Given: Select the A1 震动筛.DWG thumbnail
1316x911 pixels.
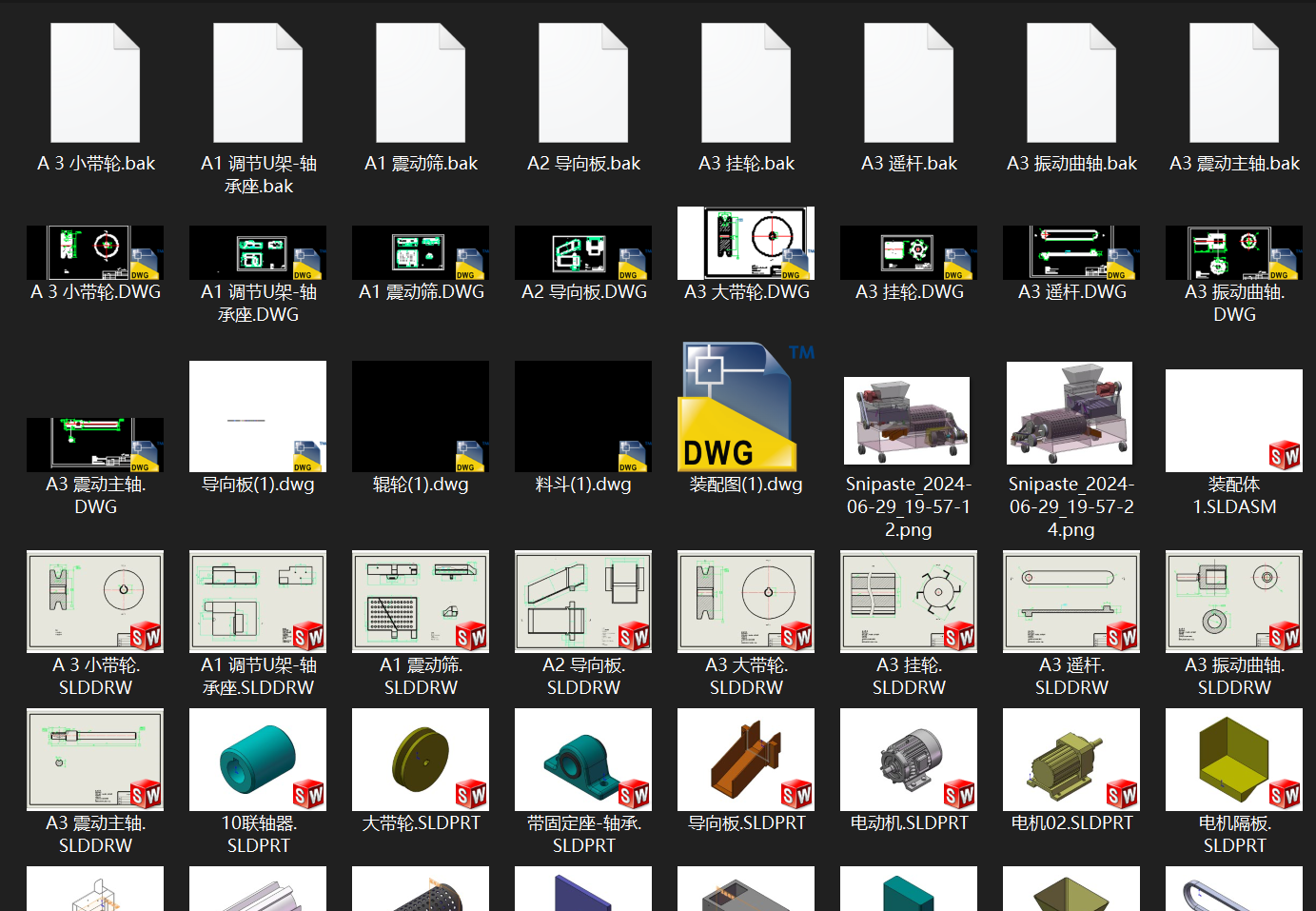Looking at the screenshot, I should click(x=421, y=252).
